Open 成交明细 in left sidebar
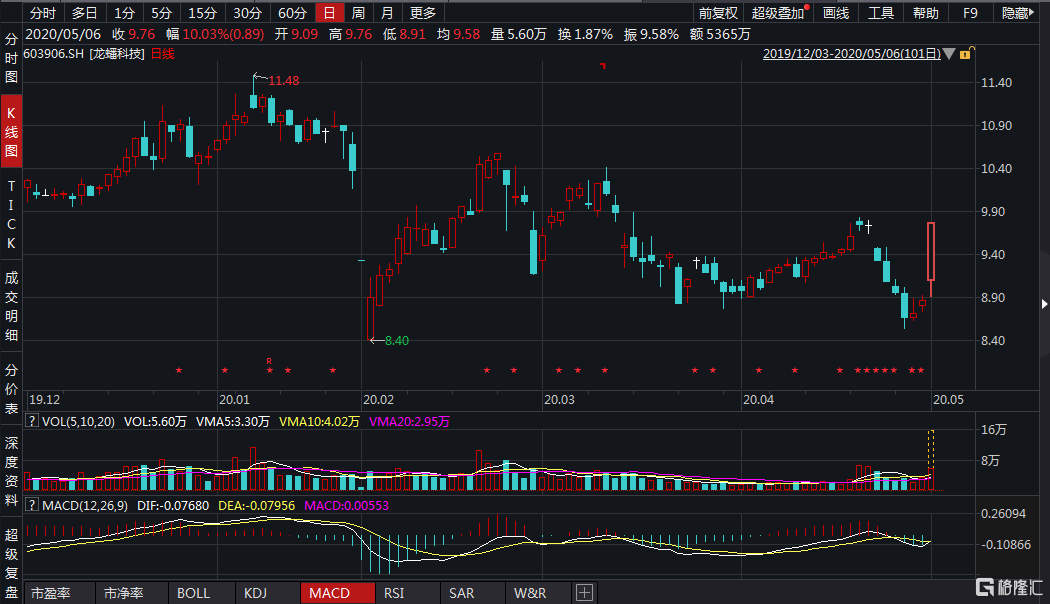The width and height of the screenshot is (1050, 604). [11, 306]
